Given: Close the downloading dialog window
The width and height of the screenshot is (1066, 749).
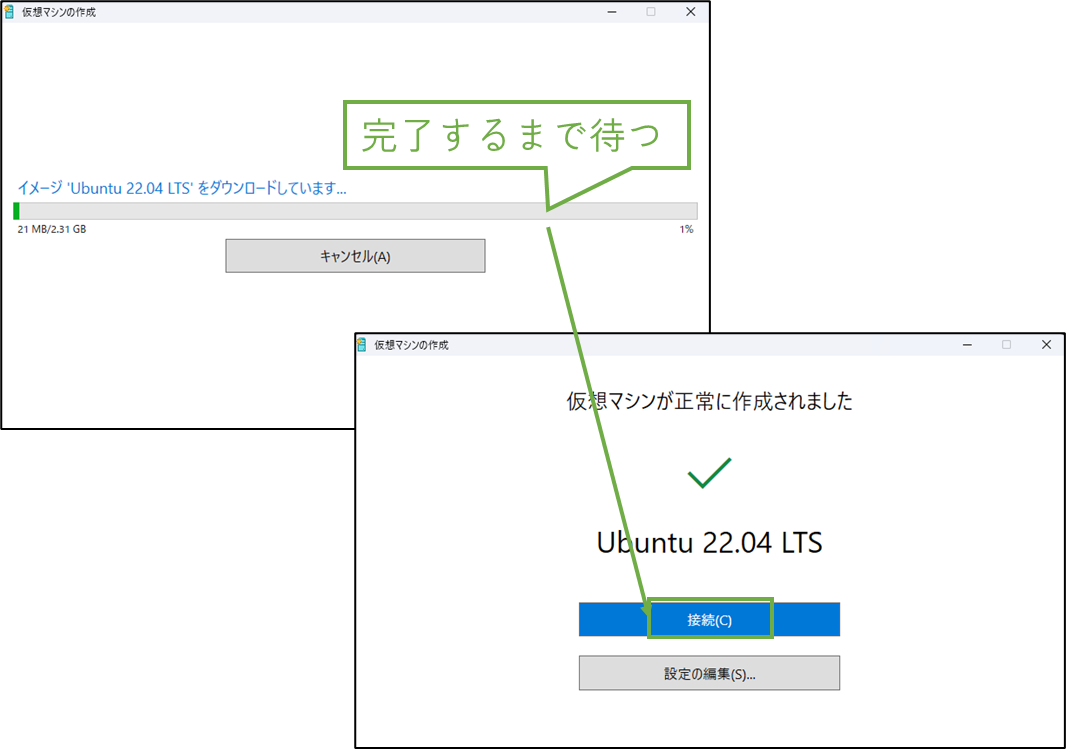Looking at the screenshot, I should tap(691, 11).
